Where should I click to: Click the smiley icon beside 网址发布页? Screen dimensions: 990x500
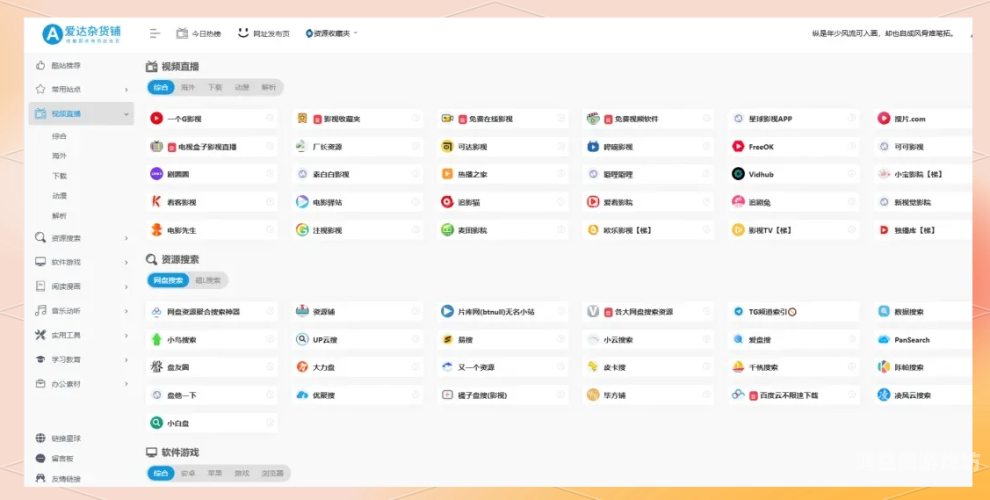243,33
